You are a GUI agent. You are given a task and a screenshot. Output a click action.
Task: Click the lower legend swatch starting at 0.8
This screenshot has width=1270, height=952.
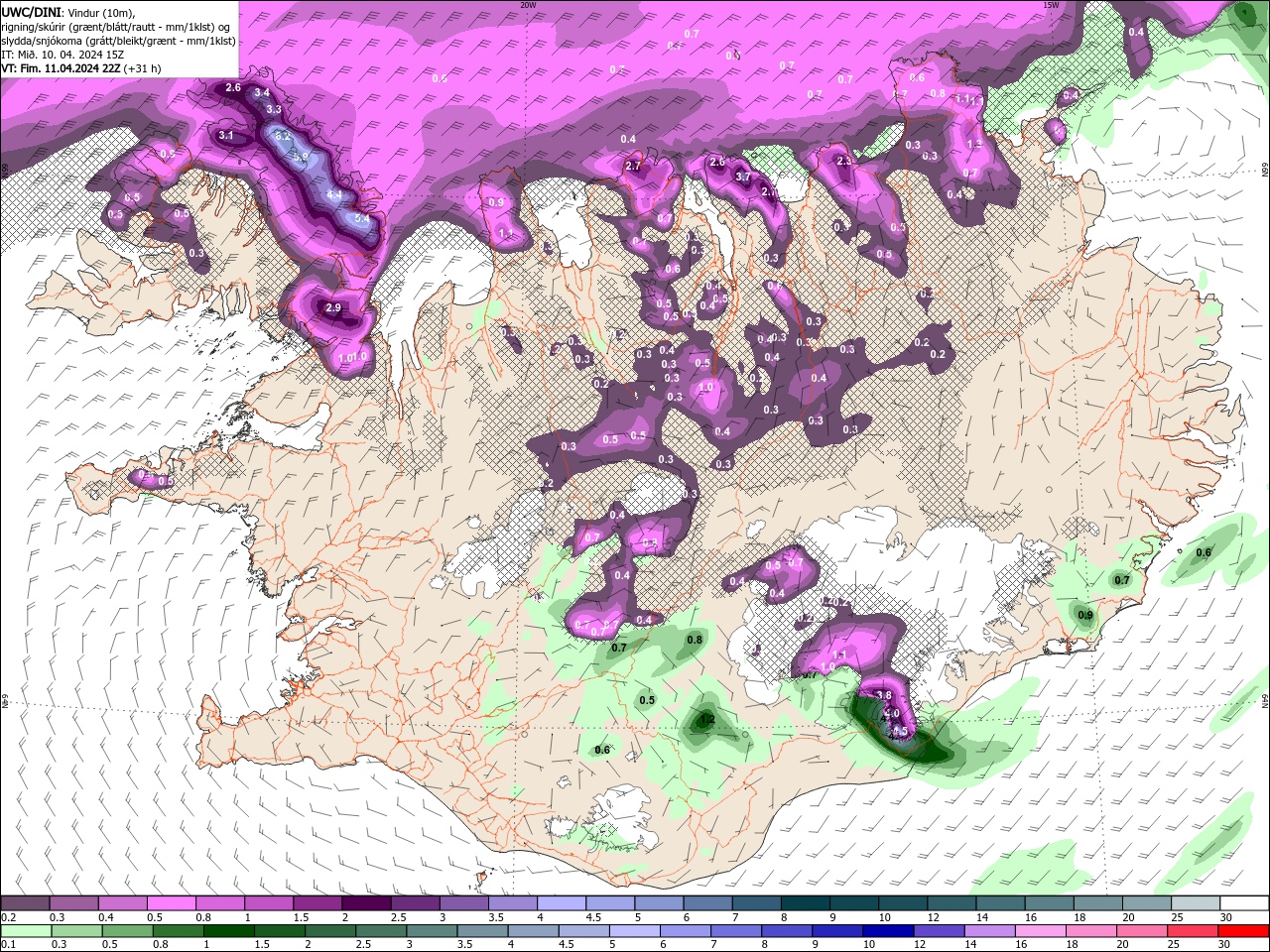click(x=177, y=931)
